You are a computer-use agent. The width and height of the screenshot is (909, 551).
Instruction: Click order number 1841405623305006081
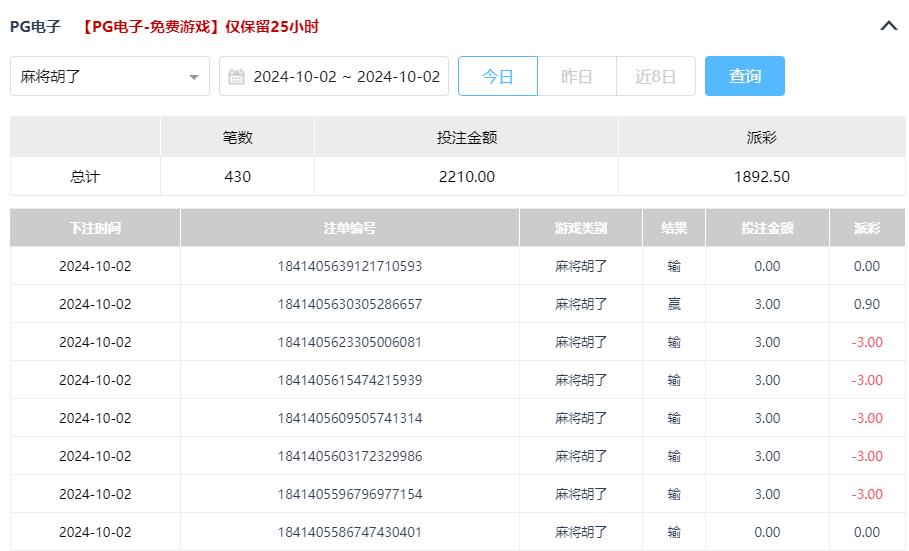tap(350, 342)
